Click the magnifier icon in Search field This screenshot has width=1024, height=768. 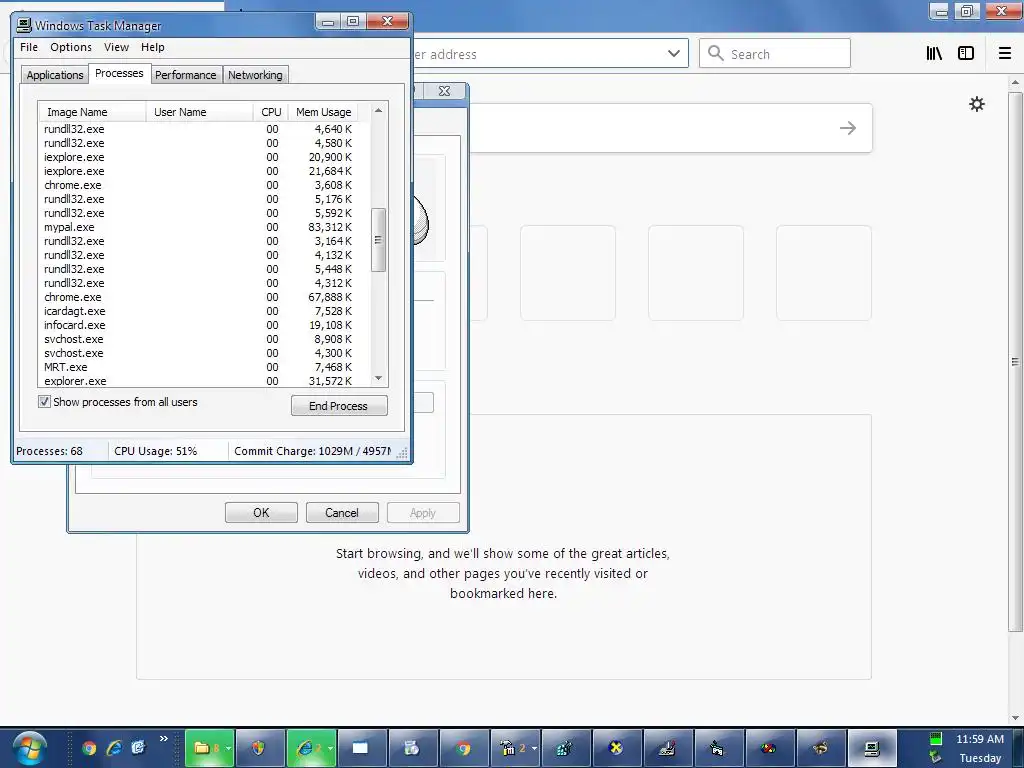point(716,54)
